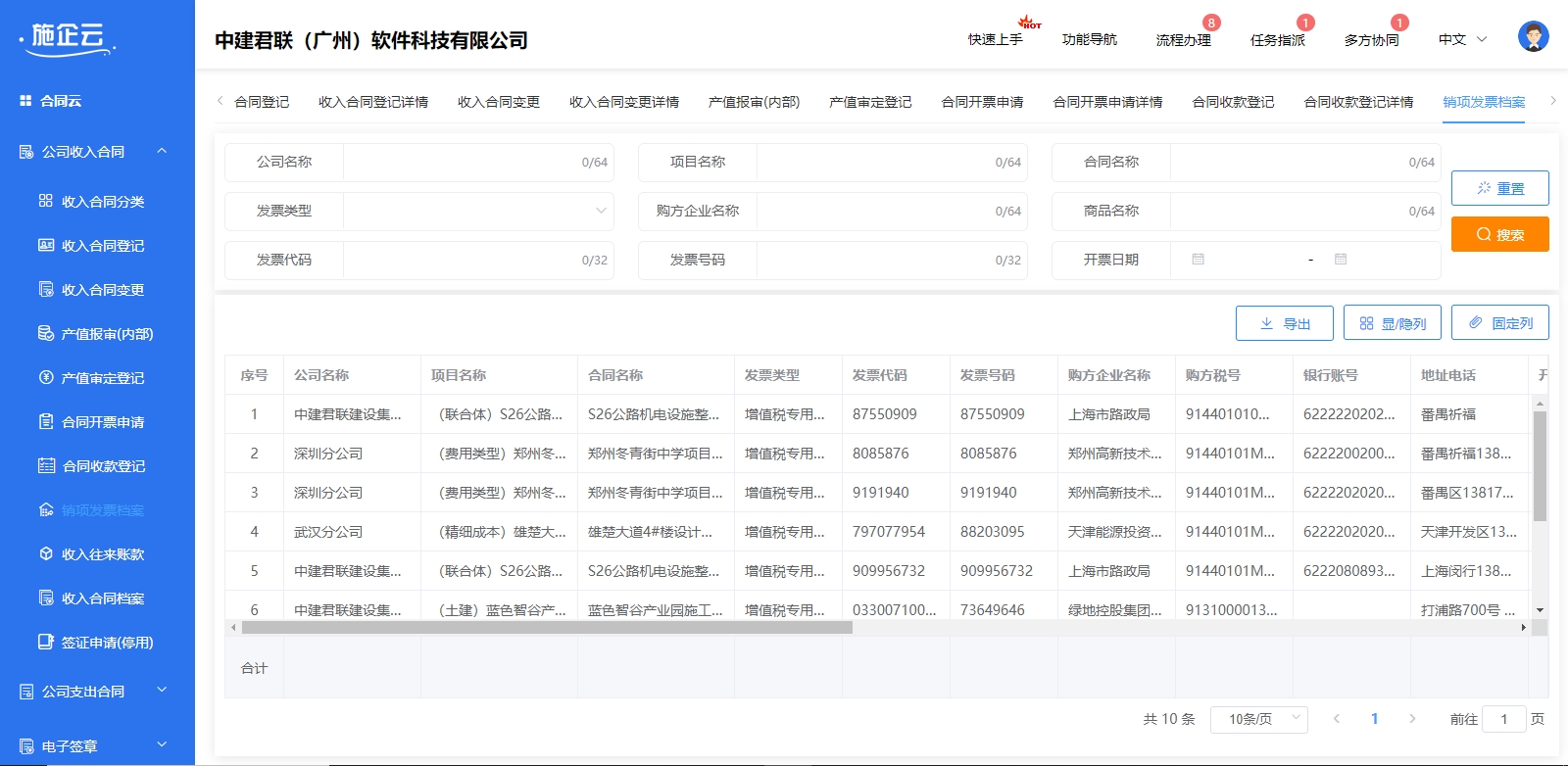Open 功能导航 in the top bar
The width and height of the screenshot is (1568, 766).
point(1090,39)
